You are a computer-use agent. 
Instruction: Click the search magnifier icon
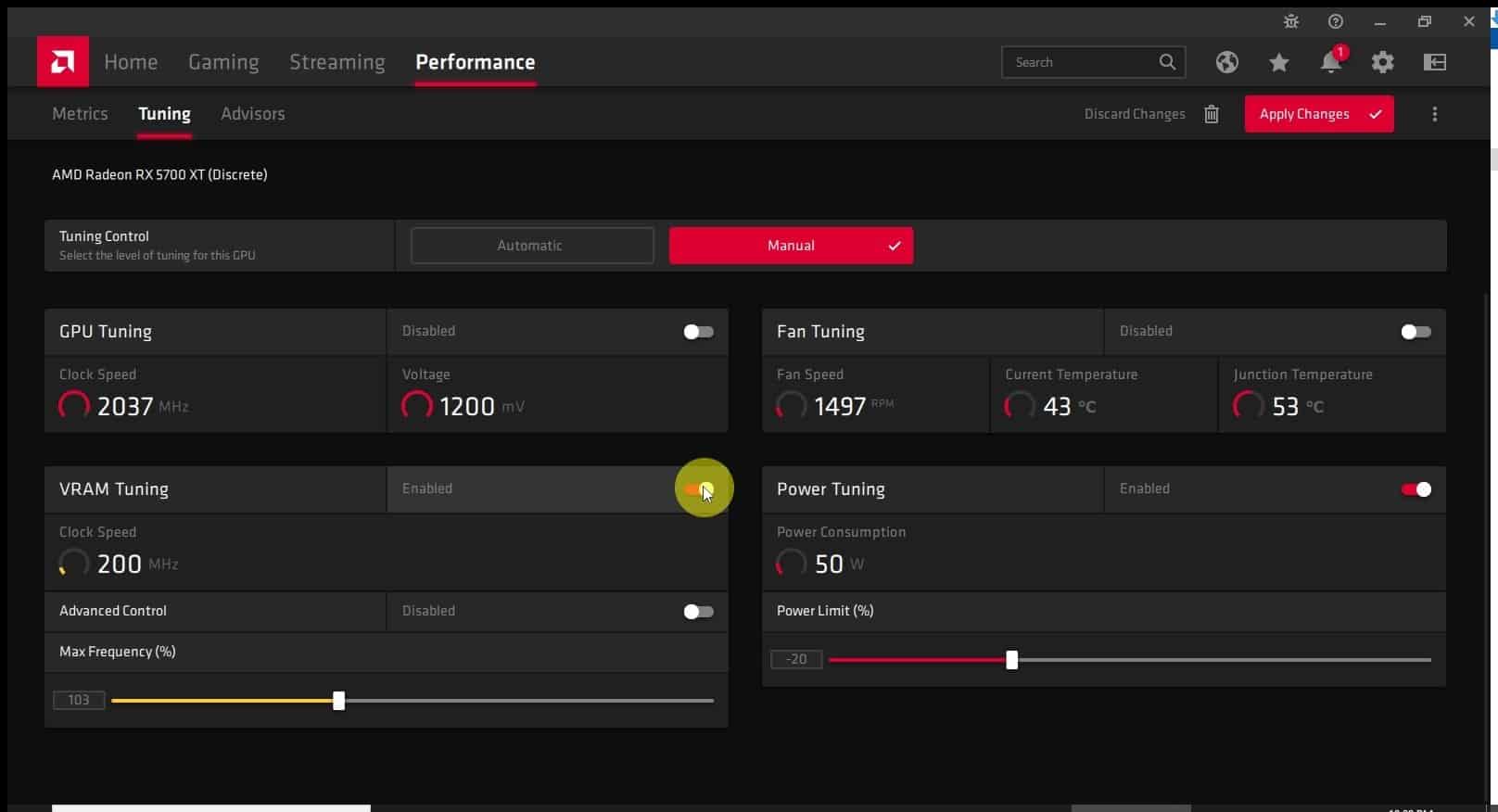pos(1167,62)
